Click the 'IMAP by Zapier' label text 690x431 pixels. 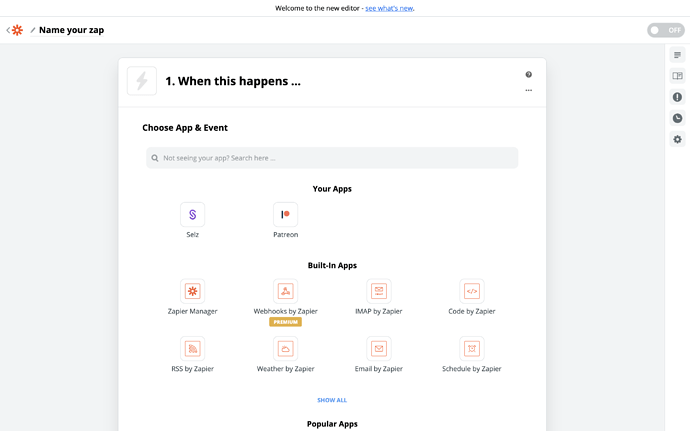click(378, 311)
